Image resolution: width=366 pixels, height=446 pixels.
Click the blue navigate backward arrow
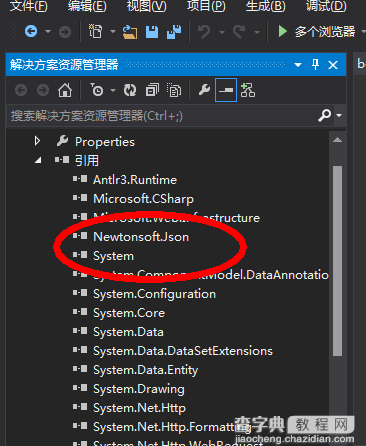(x=31, y=32)
